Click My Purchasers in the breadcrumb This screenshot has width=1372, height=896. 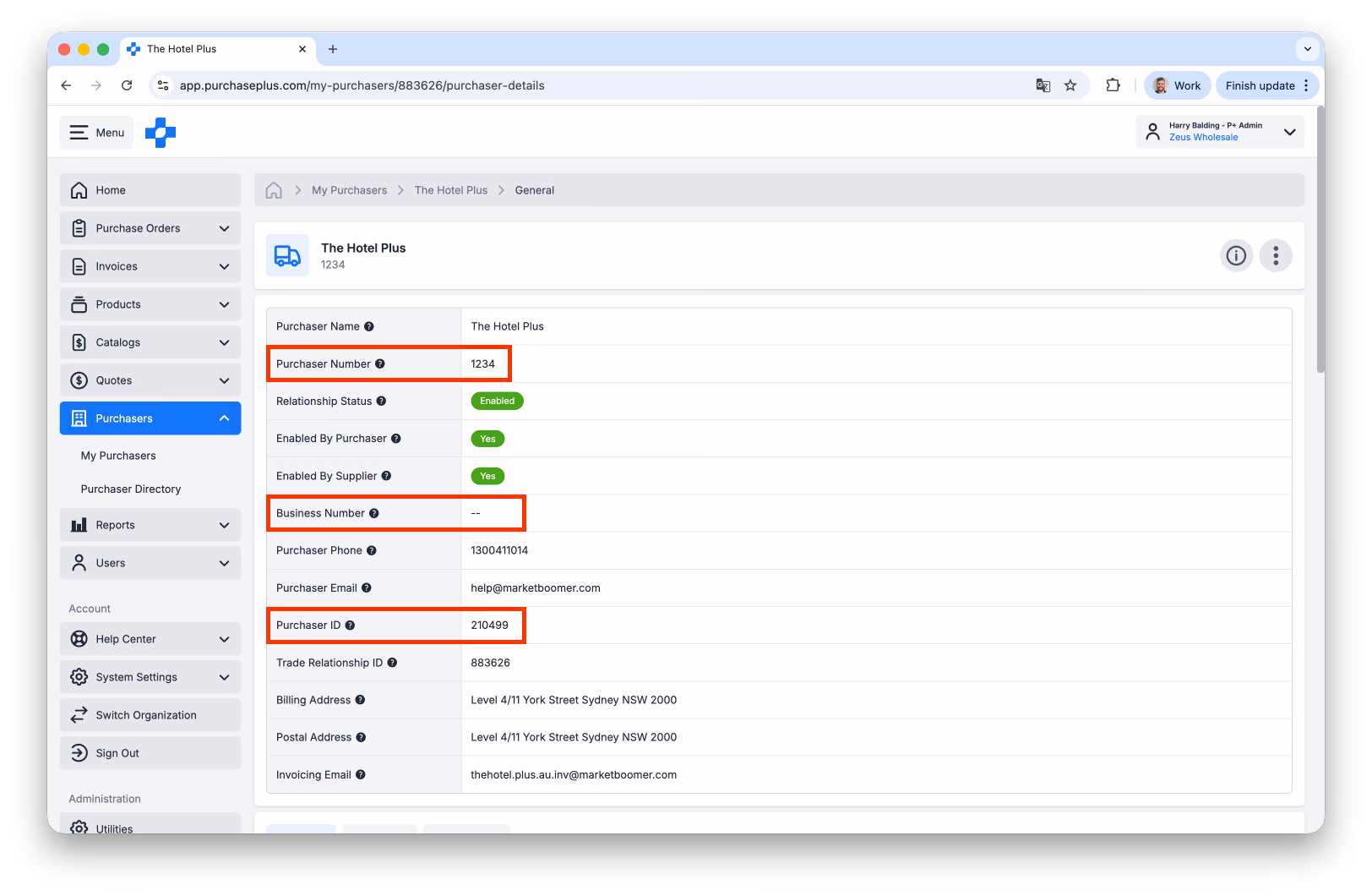[x=349, y=190]
